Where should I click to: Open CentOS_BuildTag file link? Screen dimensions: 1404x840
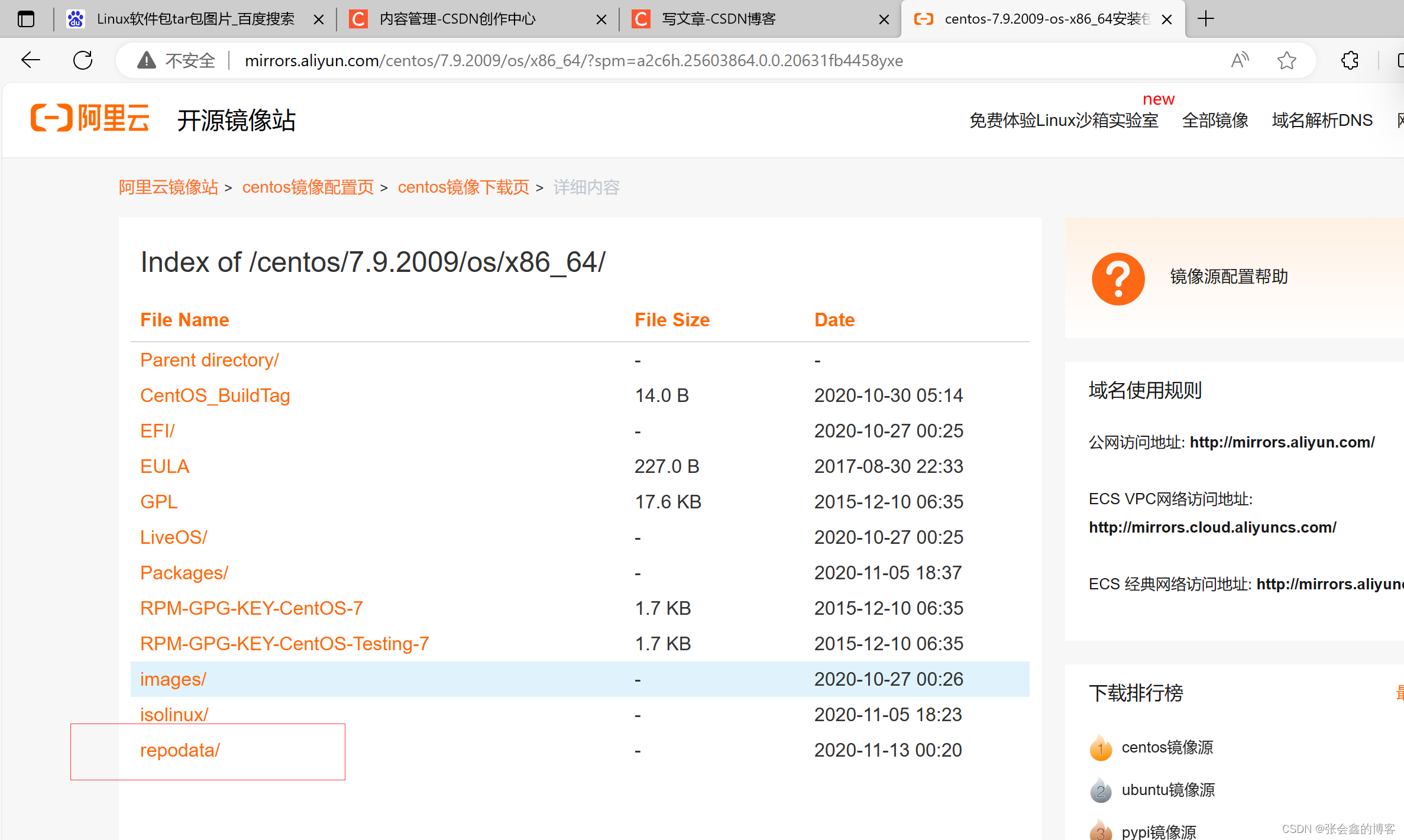[x=215, y=395]
